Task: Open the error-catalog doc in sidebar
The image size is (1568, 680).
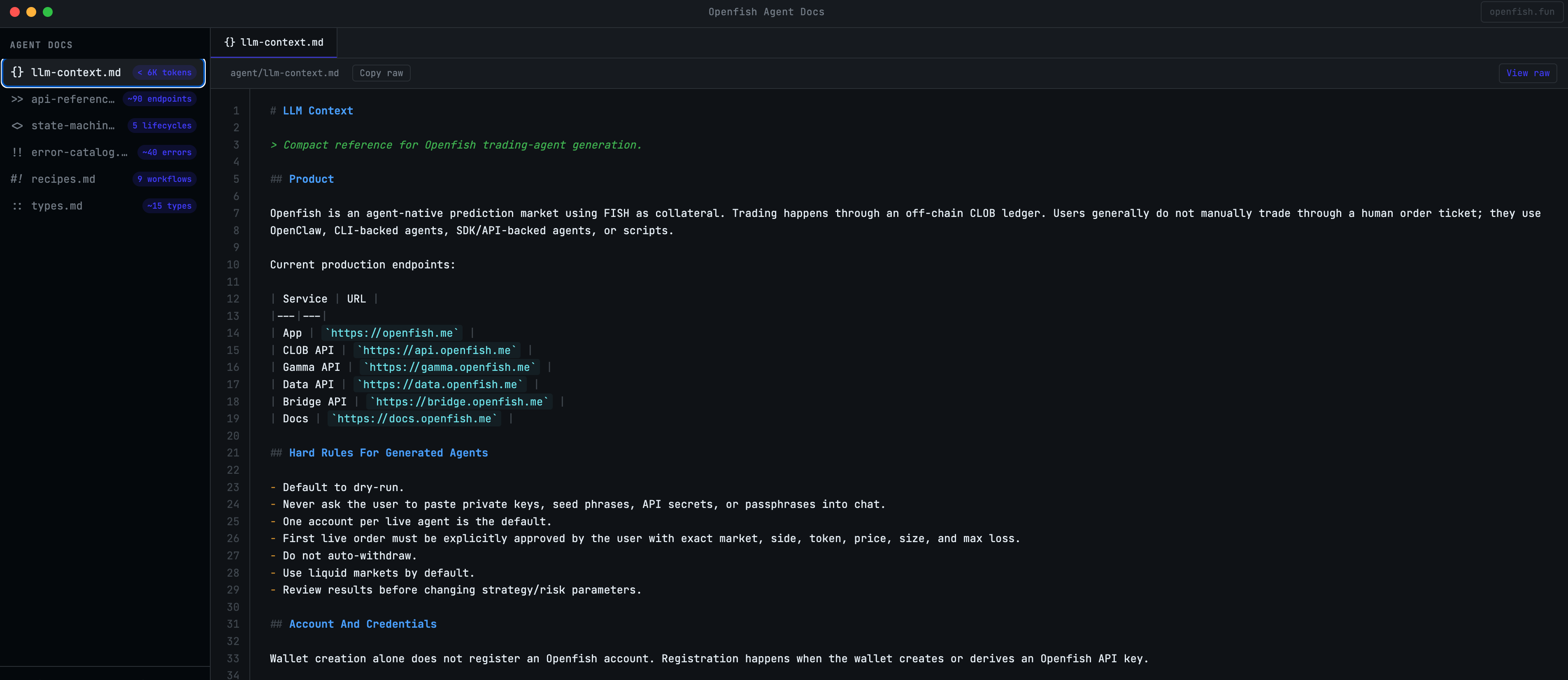Action: point(103,153)
